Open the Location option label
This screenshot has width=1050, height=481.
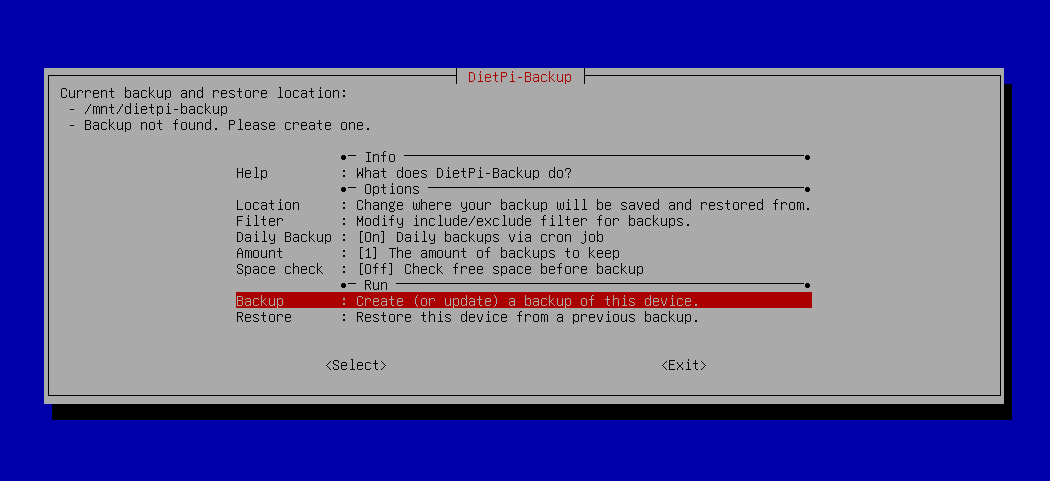[x=267, y=205]
